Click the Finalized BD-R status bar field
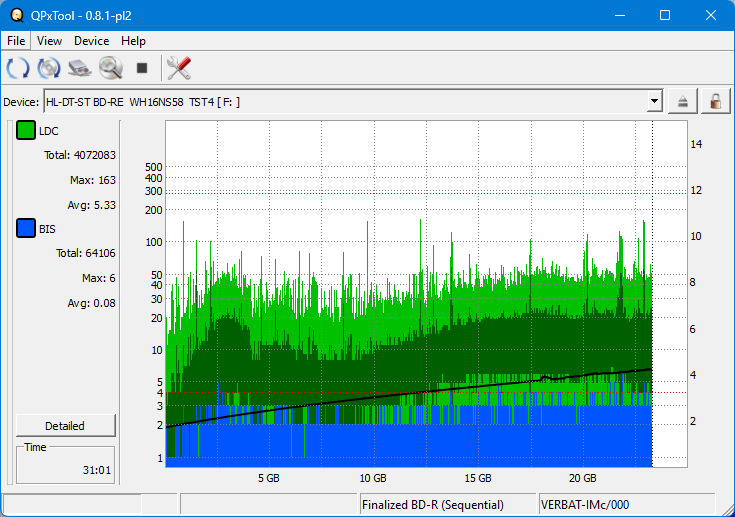 (446, 505)
